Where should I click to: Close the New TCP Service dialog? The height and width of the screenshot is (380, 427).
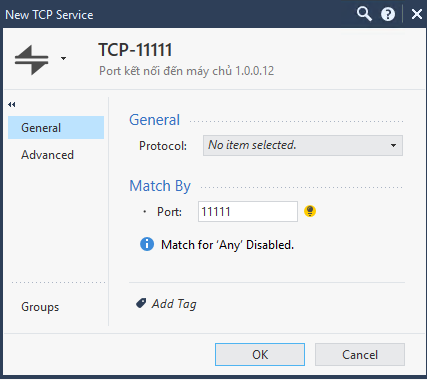click(x=417, y=14)
